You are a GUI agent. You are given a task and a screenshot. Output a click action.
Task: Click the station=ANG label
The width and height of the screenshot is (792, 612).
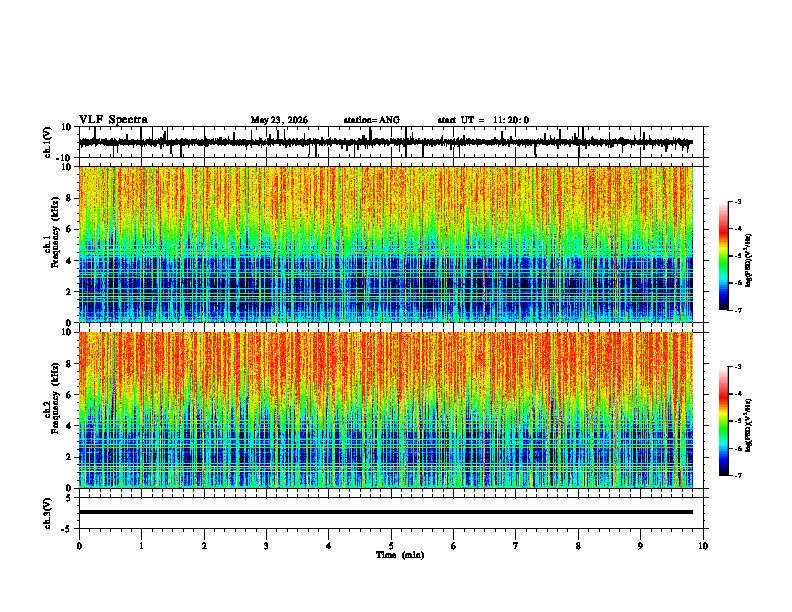click(x=371, y=120)
